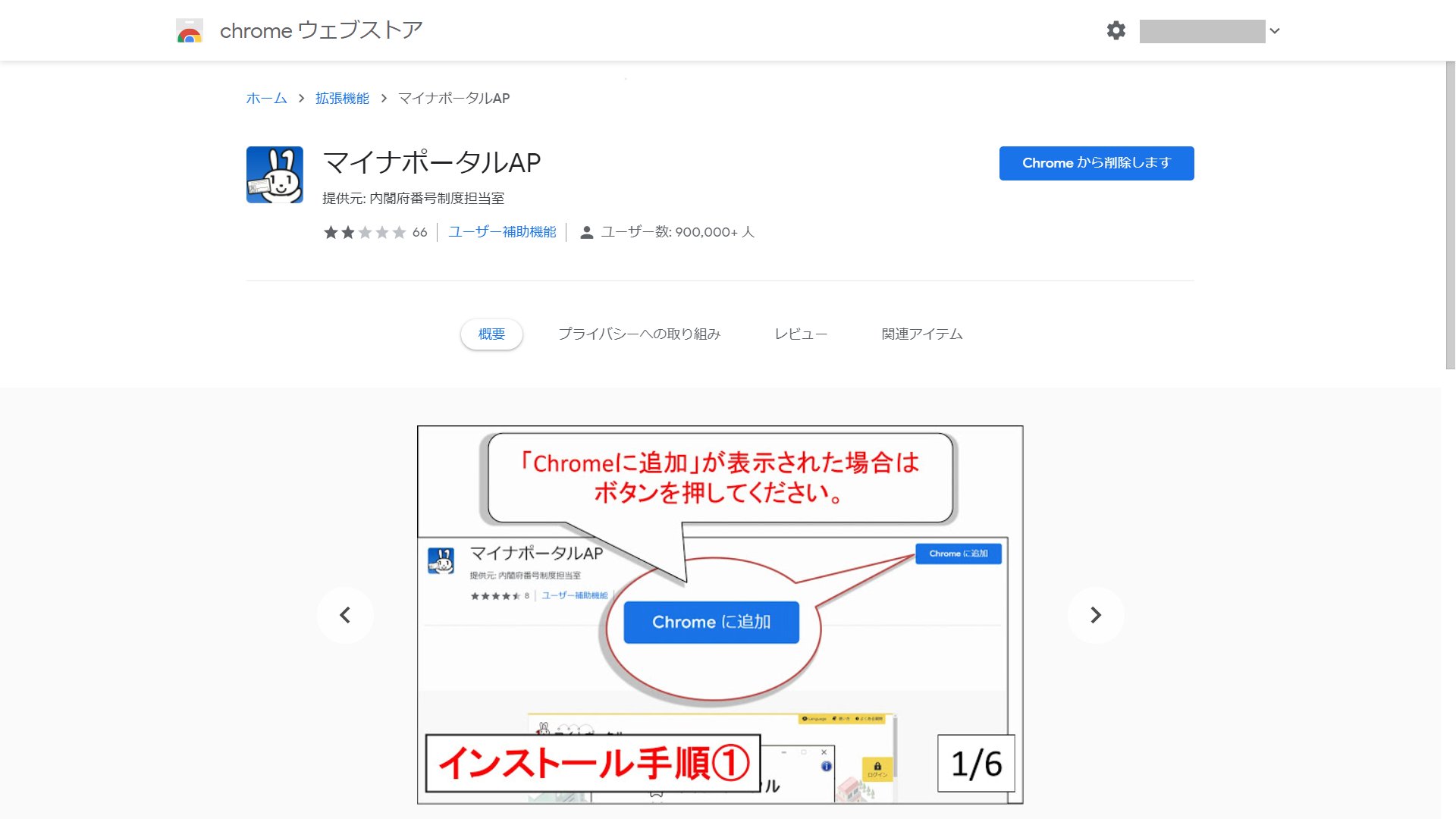Click the Chrome Web Store rainbow logo
The height and width of the screenshot is (819, 1456).
coord(189,30)
